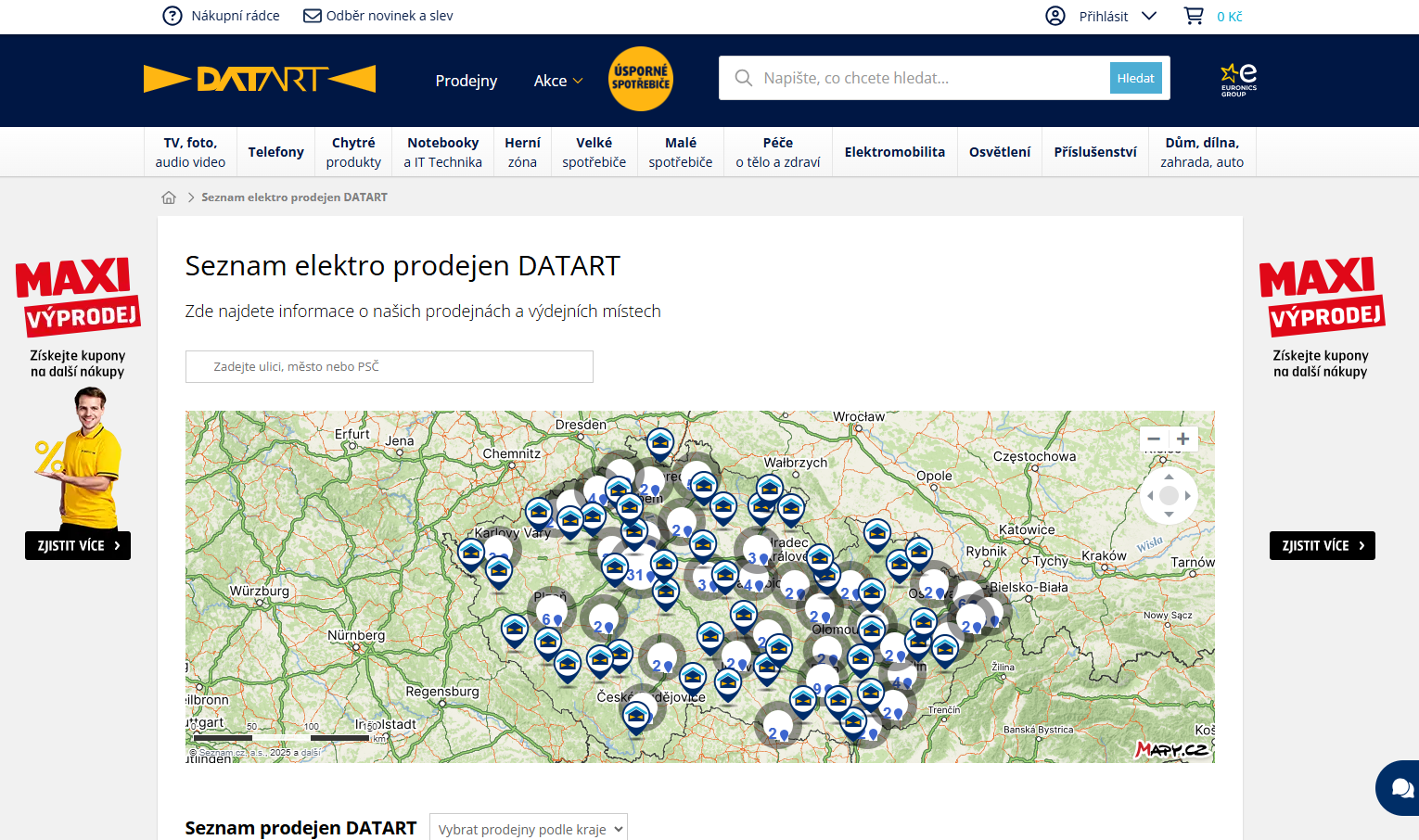Click the user account icon
Viewport: 1419px width, 840px height.
pos(1055,16)
